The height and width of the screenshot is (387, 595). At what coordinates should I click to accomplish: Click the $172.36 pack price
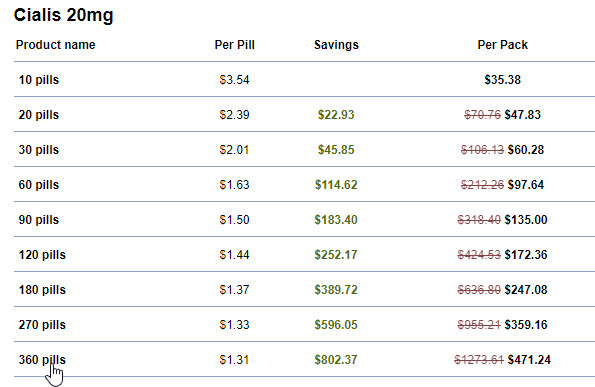pyautogui.click(x=526, y=255)
